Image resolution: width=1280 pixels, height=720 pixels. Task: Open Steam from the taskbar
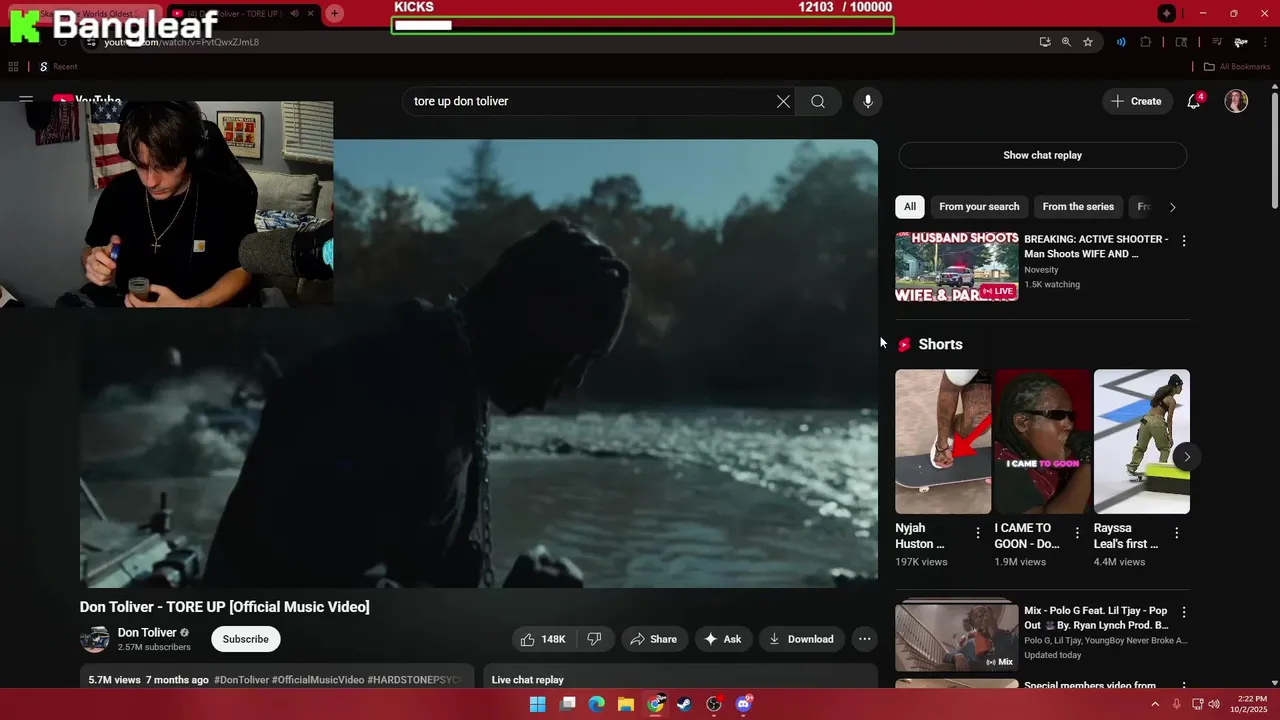click(x=684, y=704)
